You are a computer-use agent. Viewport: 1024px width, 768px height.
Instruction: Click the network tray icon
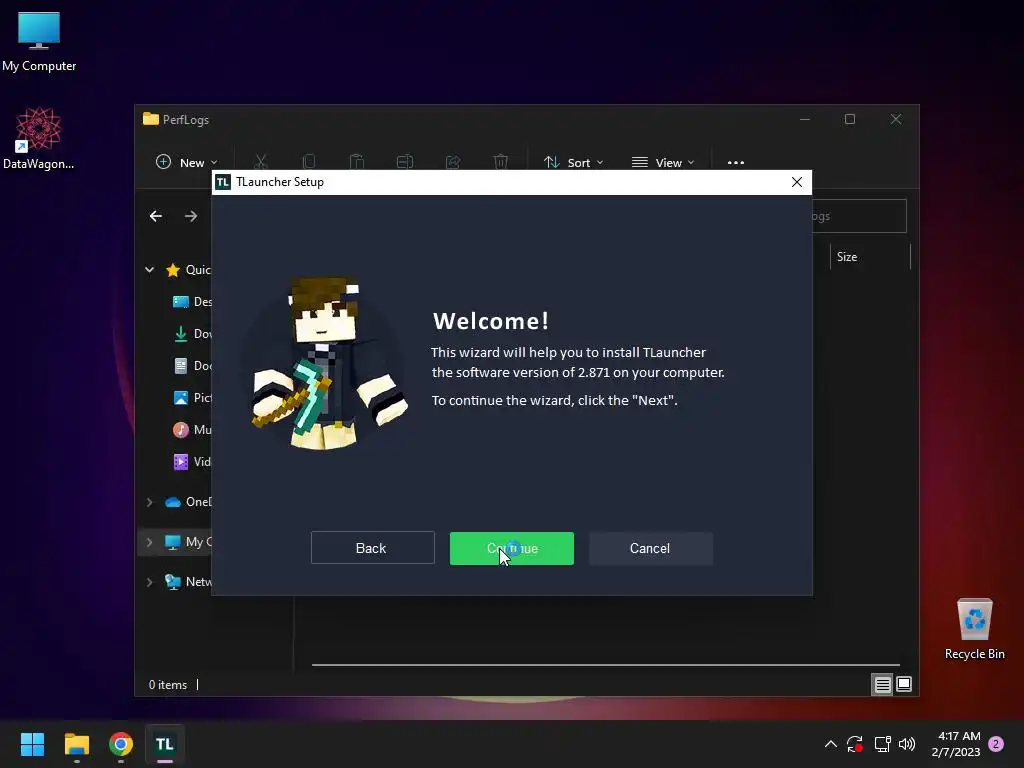[882, 744]
